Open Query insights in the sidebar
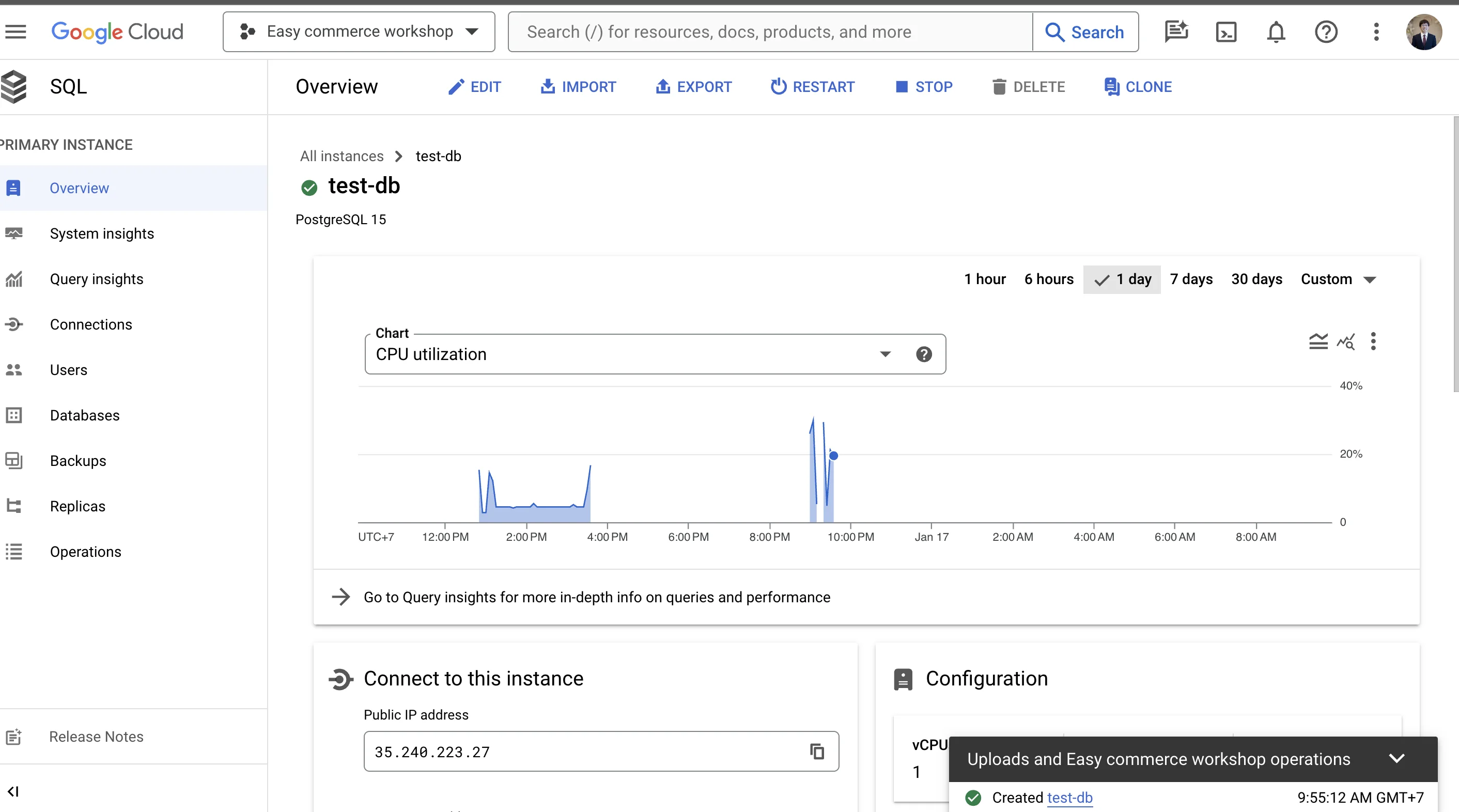Viewport: 1459px width, 812px height. 134,278
